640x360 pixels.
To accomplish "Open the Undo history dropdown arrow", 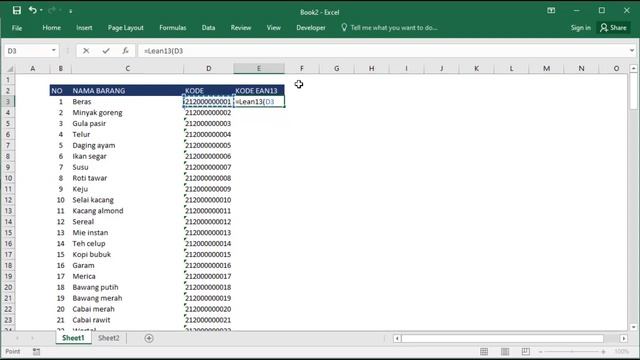I will [x=42, y=11].
